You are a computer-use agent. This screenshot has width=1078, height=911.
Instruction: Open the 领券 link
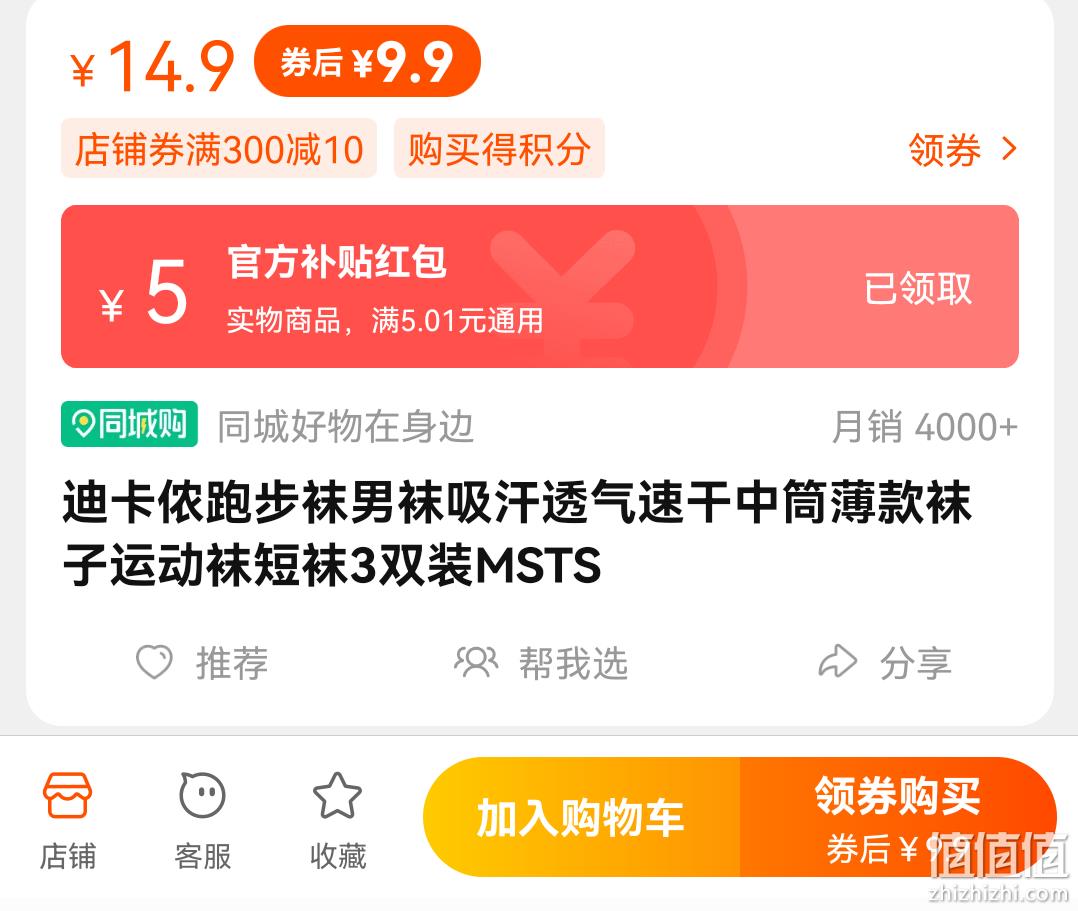pos(944,149)
